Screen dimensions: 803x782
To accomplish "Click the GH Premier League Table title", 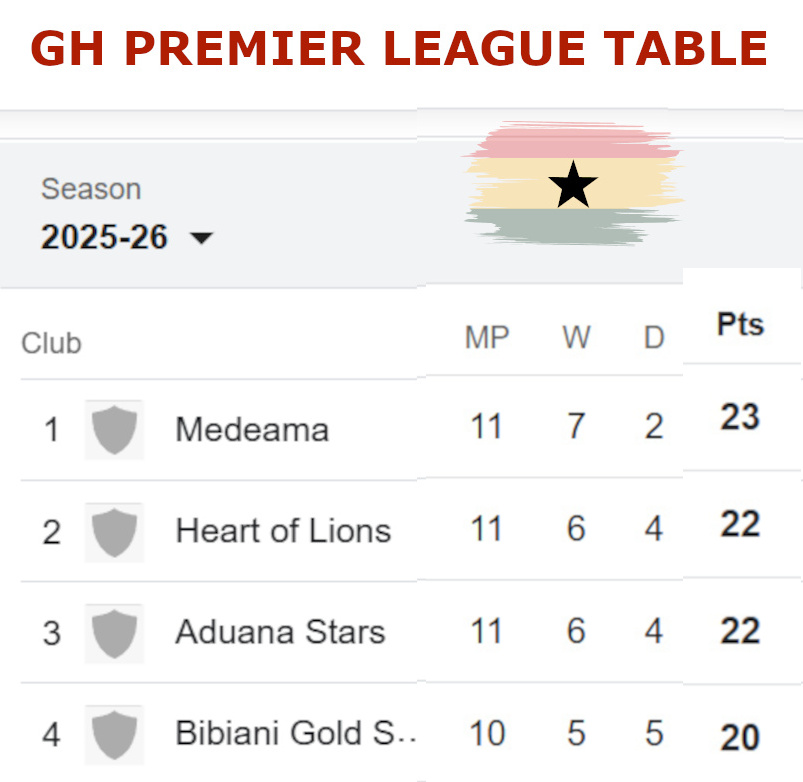I will coord(399,48).
